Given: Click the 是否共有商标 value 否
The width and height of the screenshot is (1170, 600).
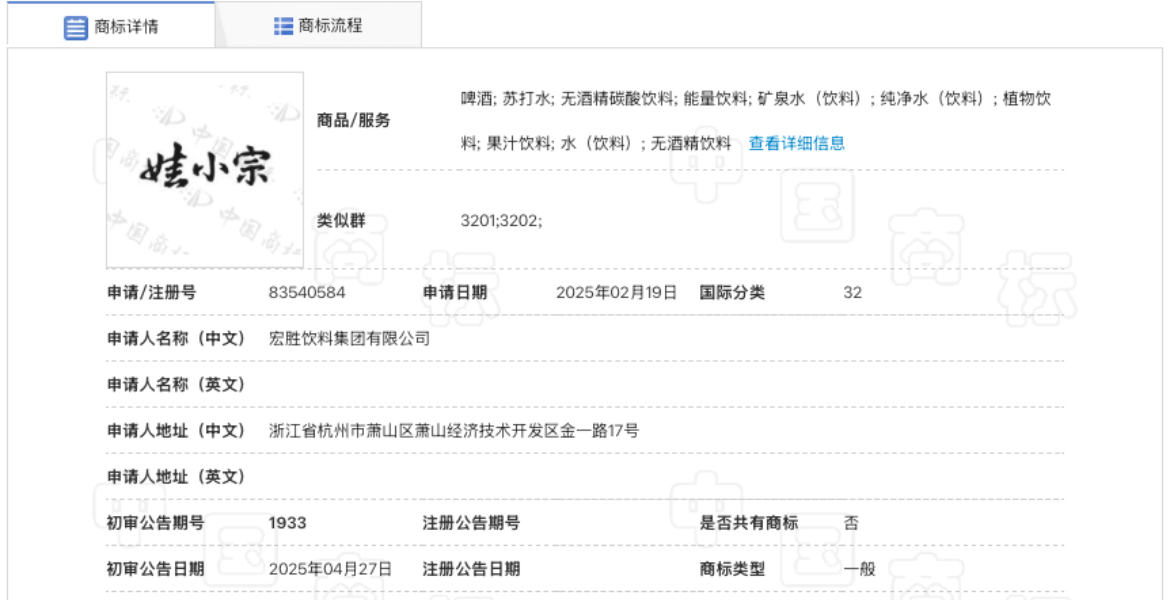Looking at the screenshot, I should [x=851, y=523].
